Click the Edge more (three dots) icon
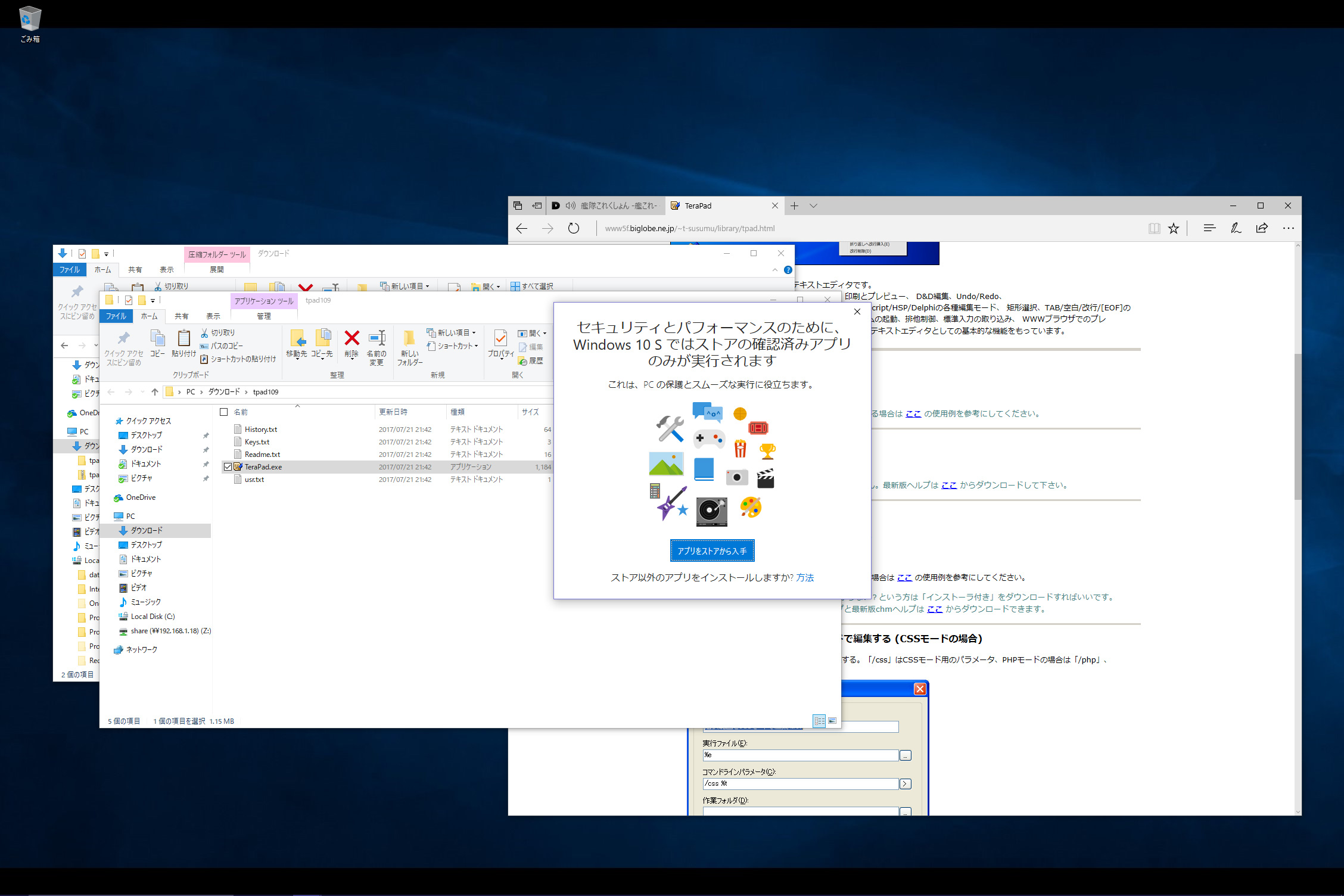 (x=1288, y=228)
